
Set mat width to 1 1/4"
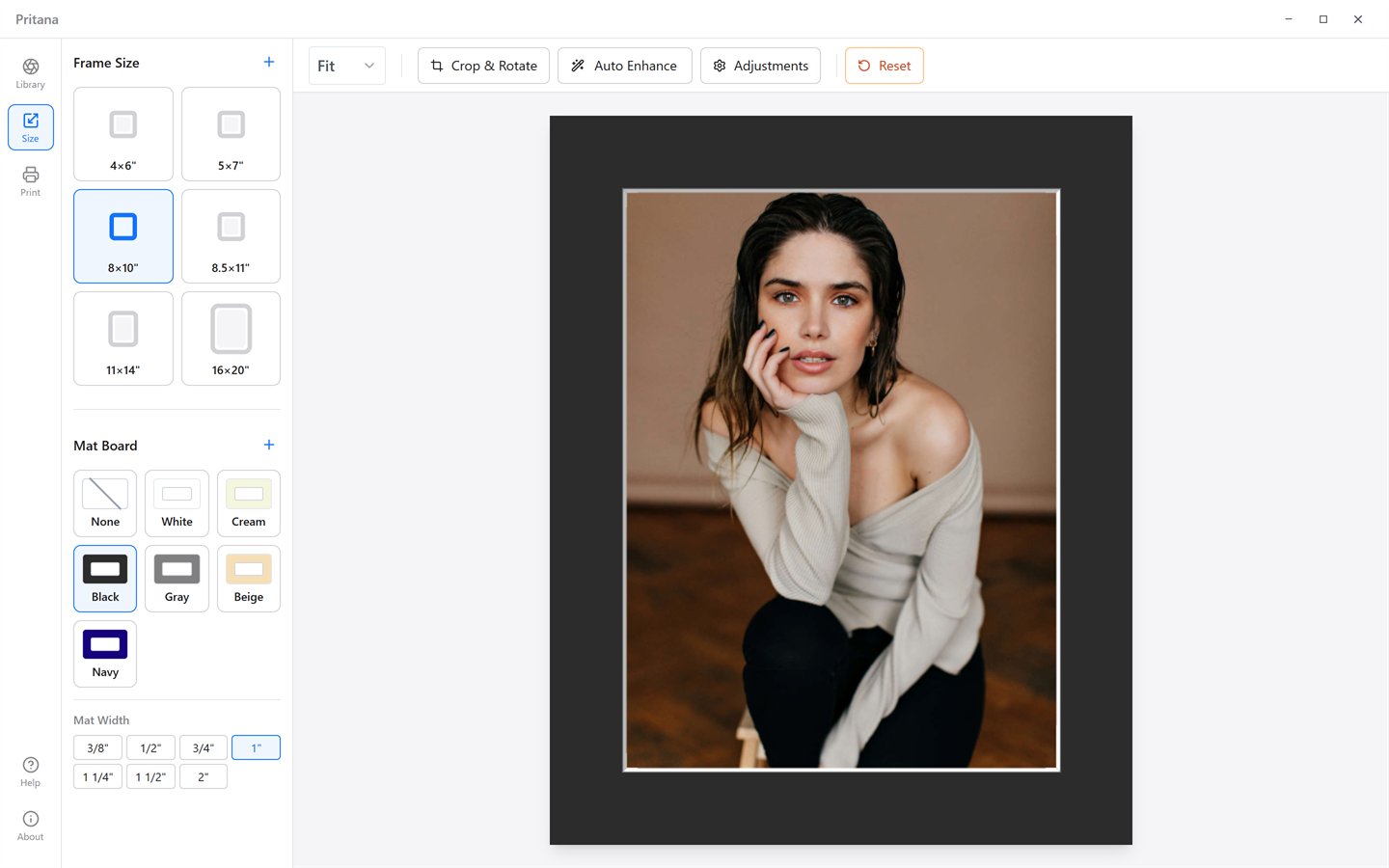pos(97,777)
